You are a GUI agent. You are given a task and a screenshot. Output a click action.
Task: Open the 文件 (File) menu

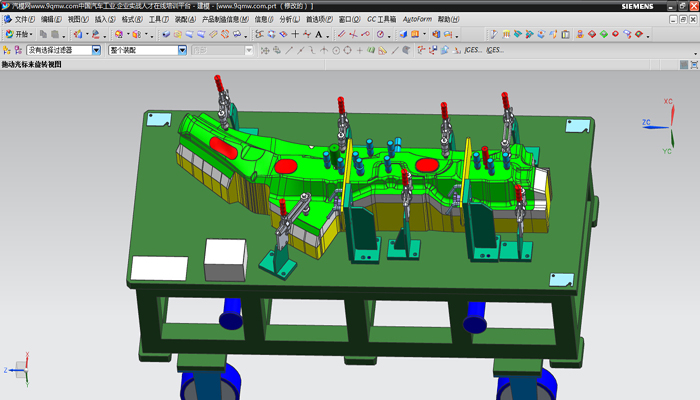[22, 19]
